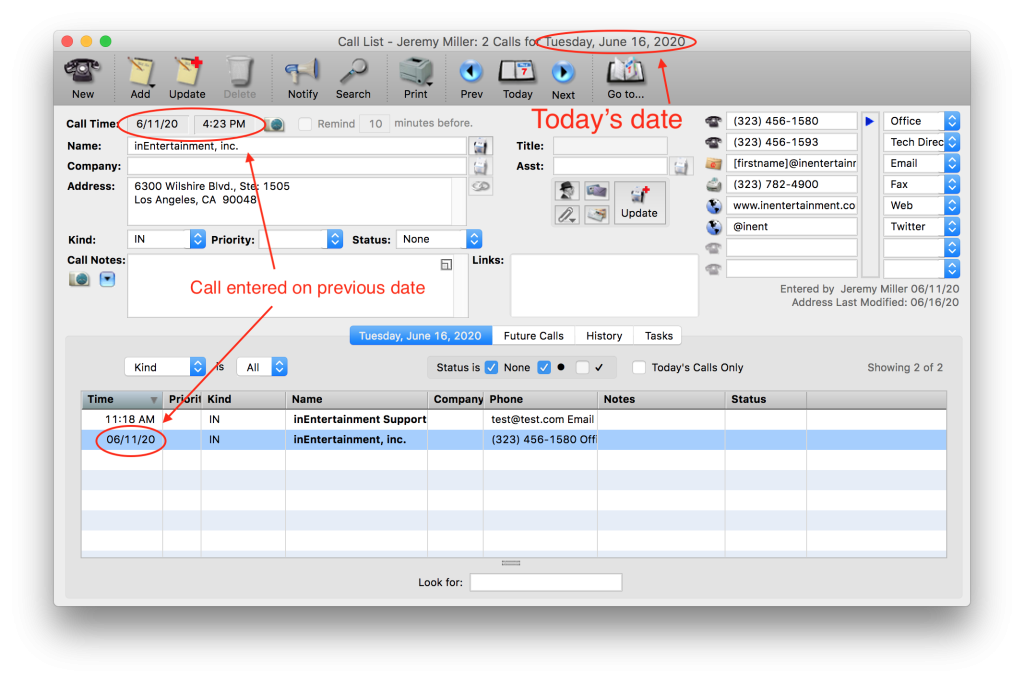Click the rolodex icon beside Asst field

pos(681,167)
